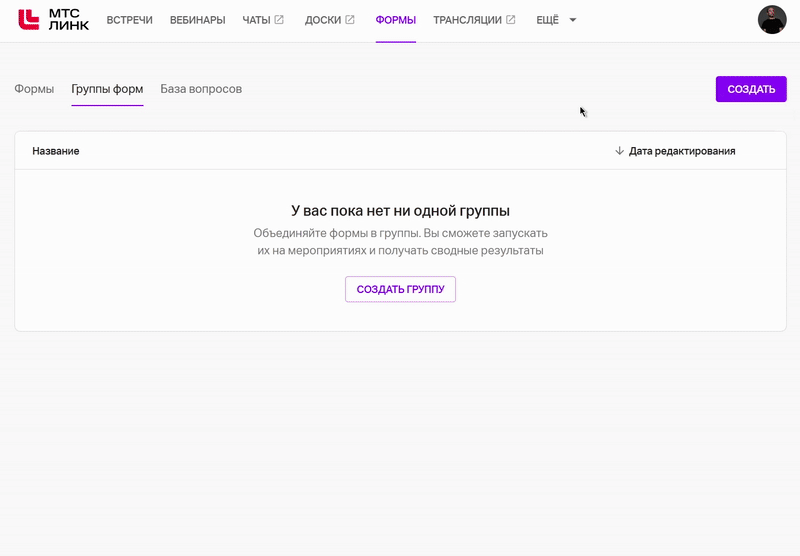Switch to the Формы sub-tab
This screenshot has height=556, width=800.
[34, 89]
